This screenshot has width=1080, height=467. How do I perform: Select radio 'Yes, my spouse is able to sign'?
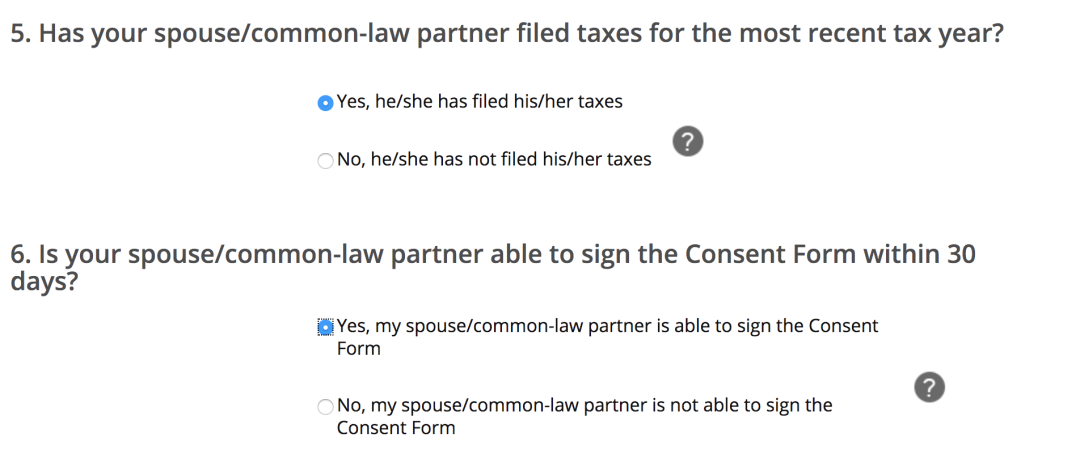click(325, 327)
